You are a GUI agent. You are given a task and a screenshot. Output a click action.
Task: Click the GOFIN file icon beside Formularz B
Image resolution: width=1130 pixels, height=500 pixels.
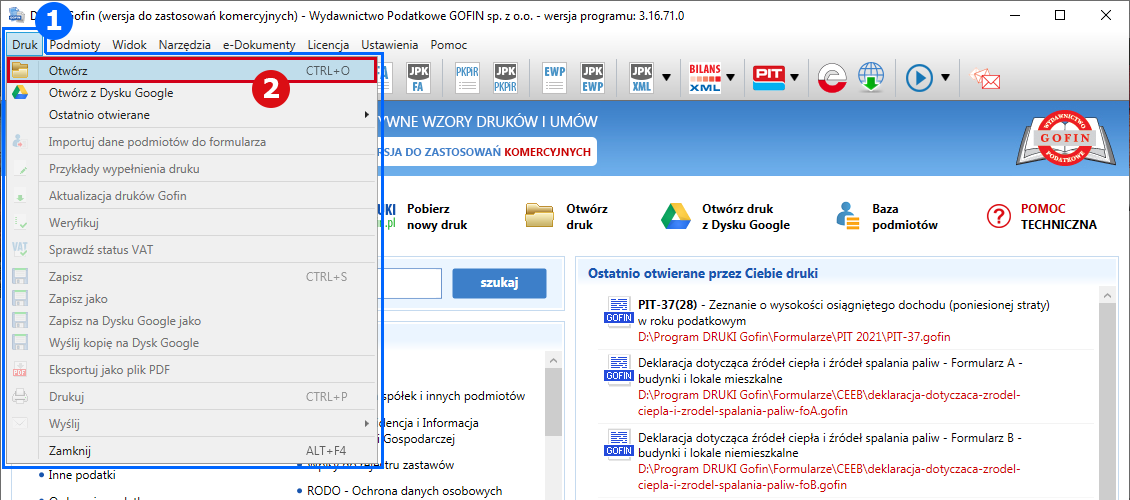pos(618,445)
